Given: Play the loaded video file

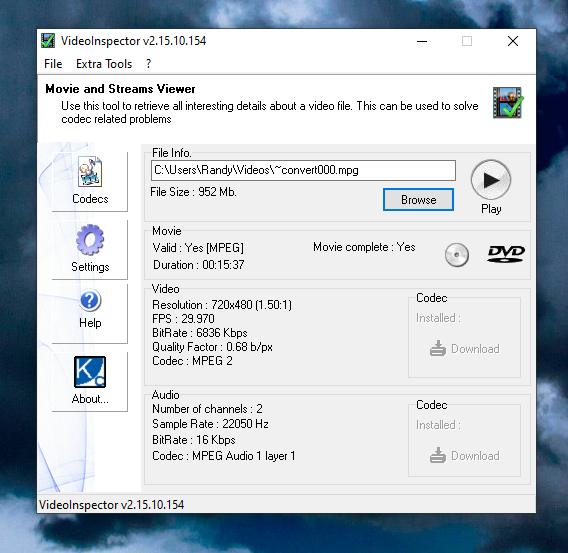Looking at the screenshot, I should point(491,180).
